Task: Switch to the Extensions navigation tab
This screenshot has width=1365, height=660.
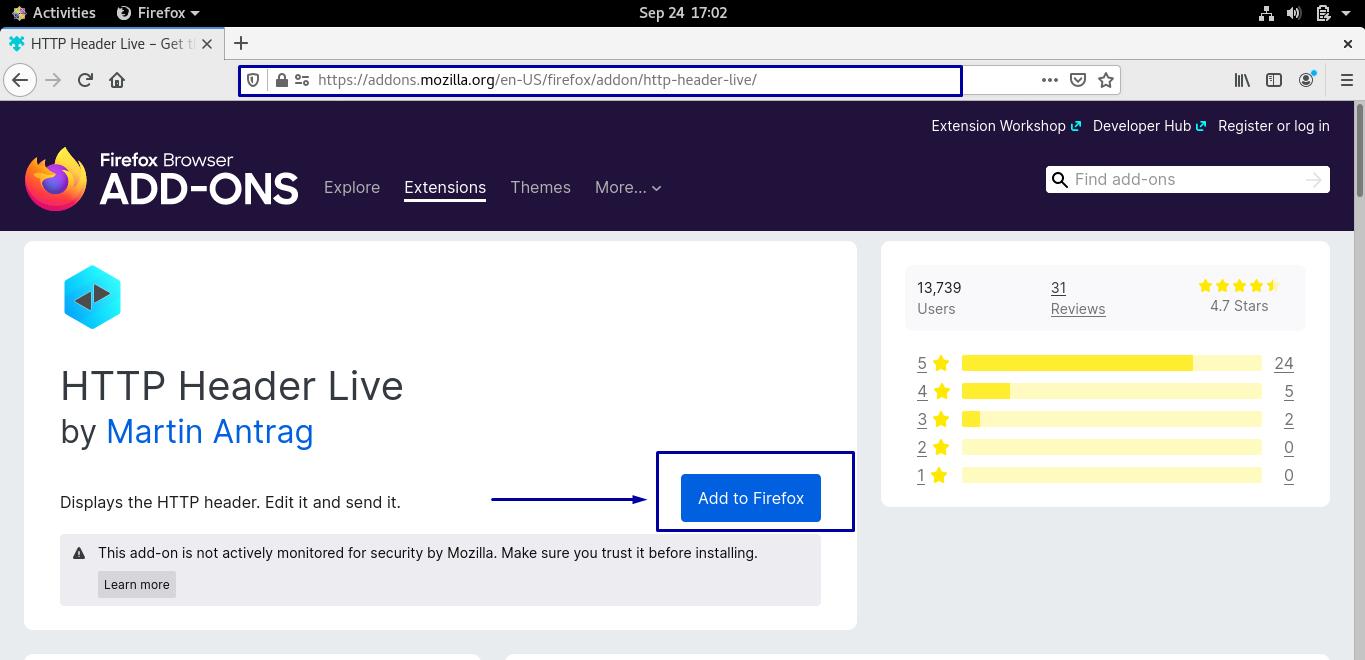Action: (x=445, y=187)
